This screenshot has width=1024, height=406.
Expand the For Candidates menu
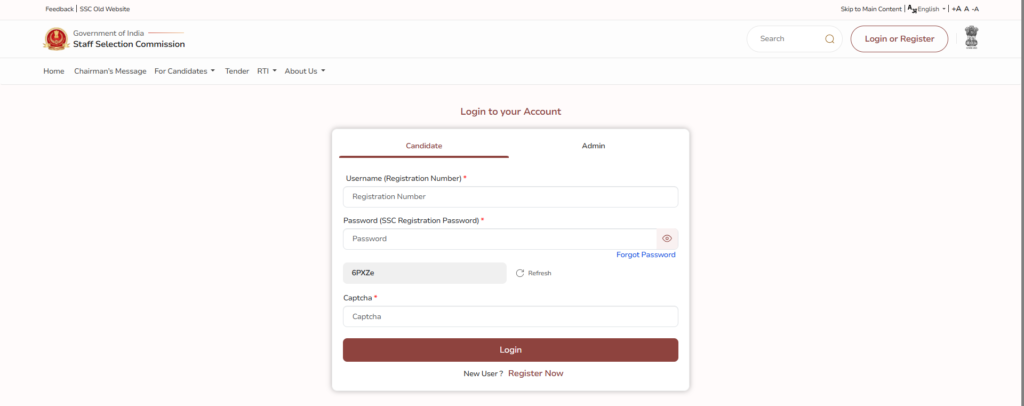point(184,71)
